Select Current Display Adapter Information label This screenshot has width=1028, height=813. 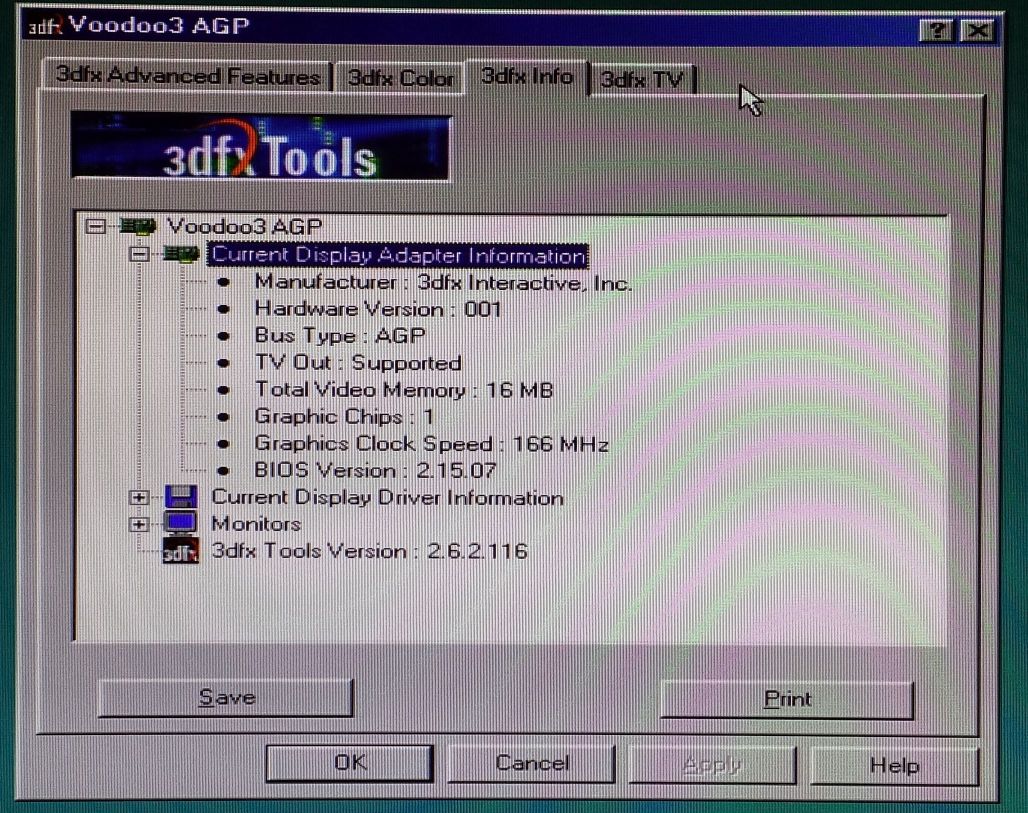pos(398,254)
